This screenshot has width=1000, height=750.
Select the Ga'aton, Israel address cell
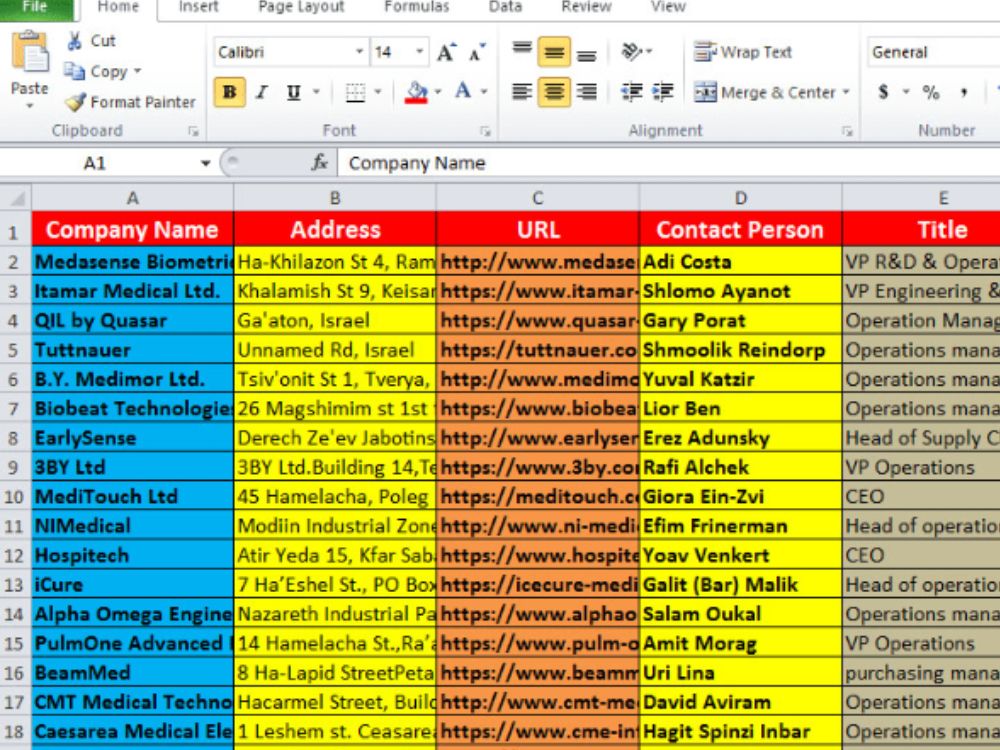pyautogui.click(x=335, y=321)
